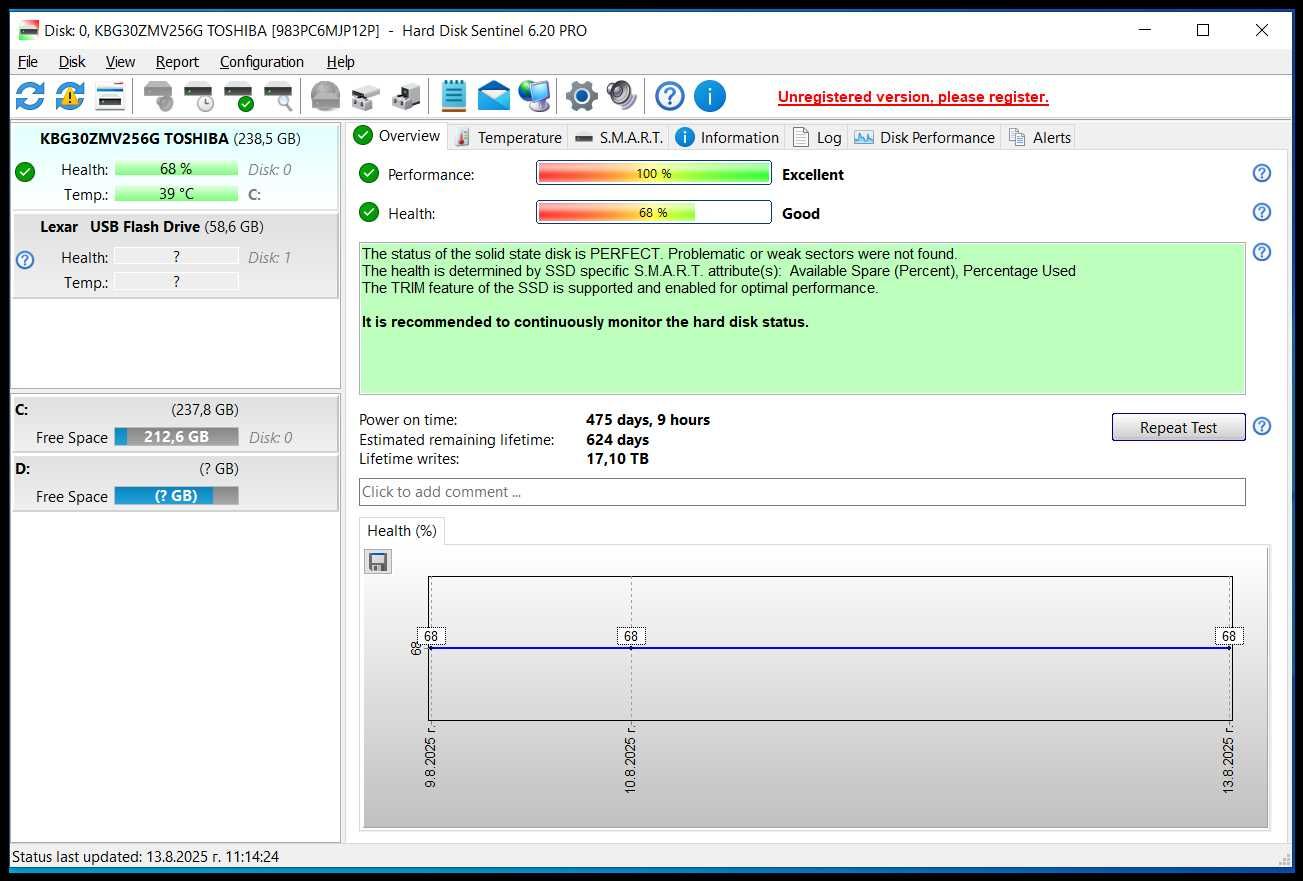
Task: Click help icon next to Performance bar
Action: [x=1262, y=173]
